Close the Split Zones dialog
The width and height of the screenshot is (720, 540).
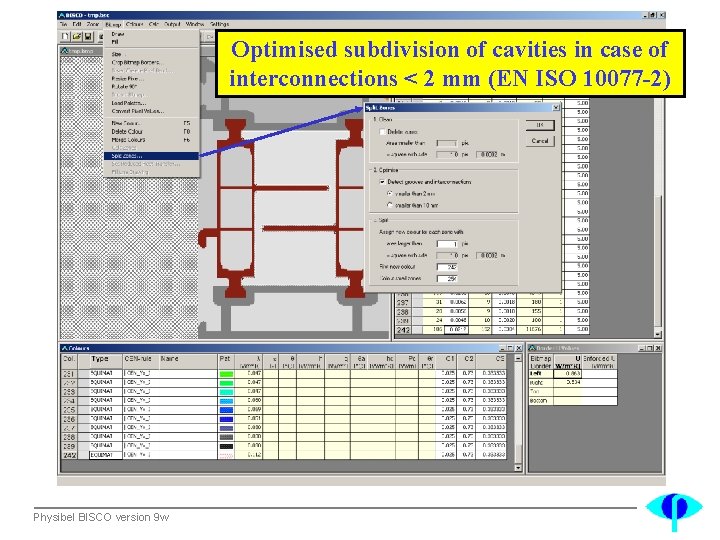click(x=556, y=107)
